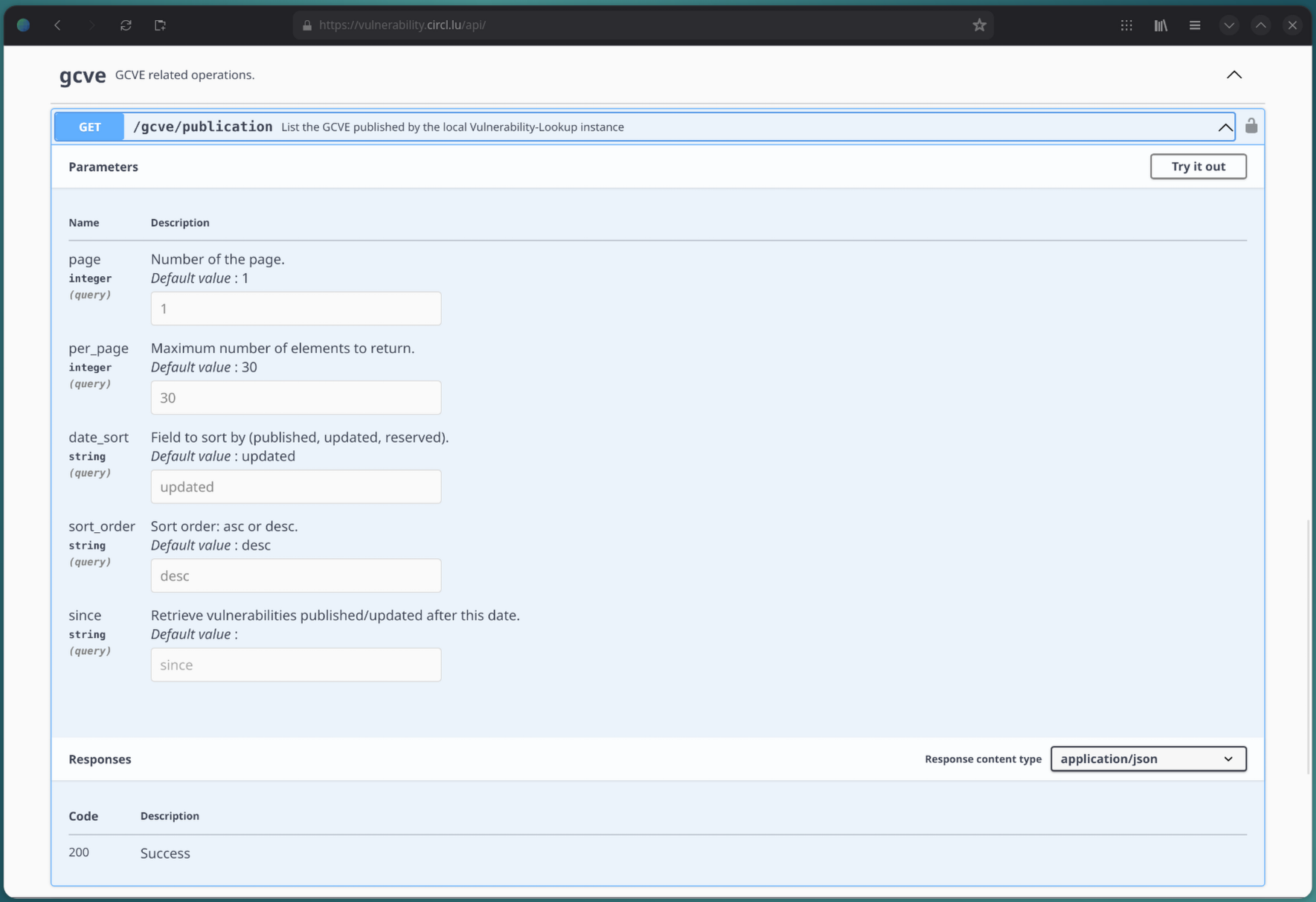Open the Response content type dropdown
This screenshot has width=1316, height=902.
(x=1147, y=758)
